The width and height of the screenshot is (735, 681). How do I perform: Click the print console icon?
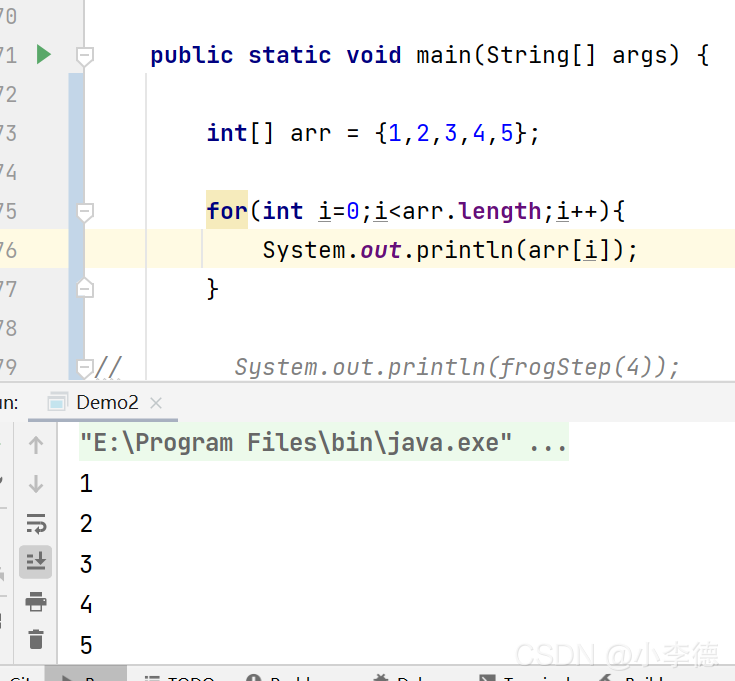(36, 601)
